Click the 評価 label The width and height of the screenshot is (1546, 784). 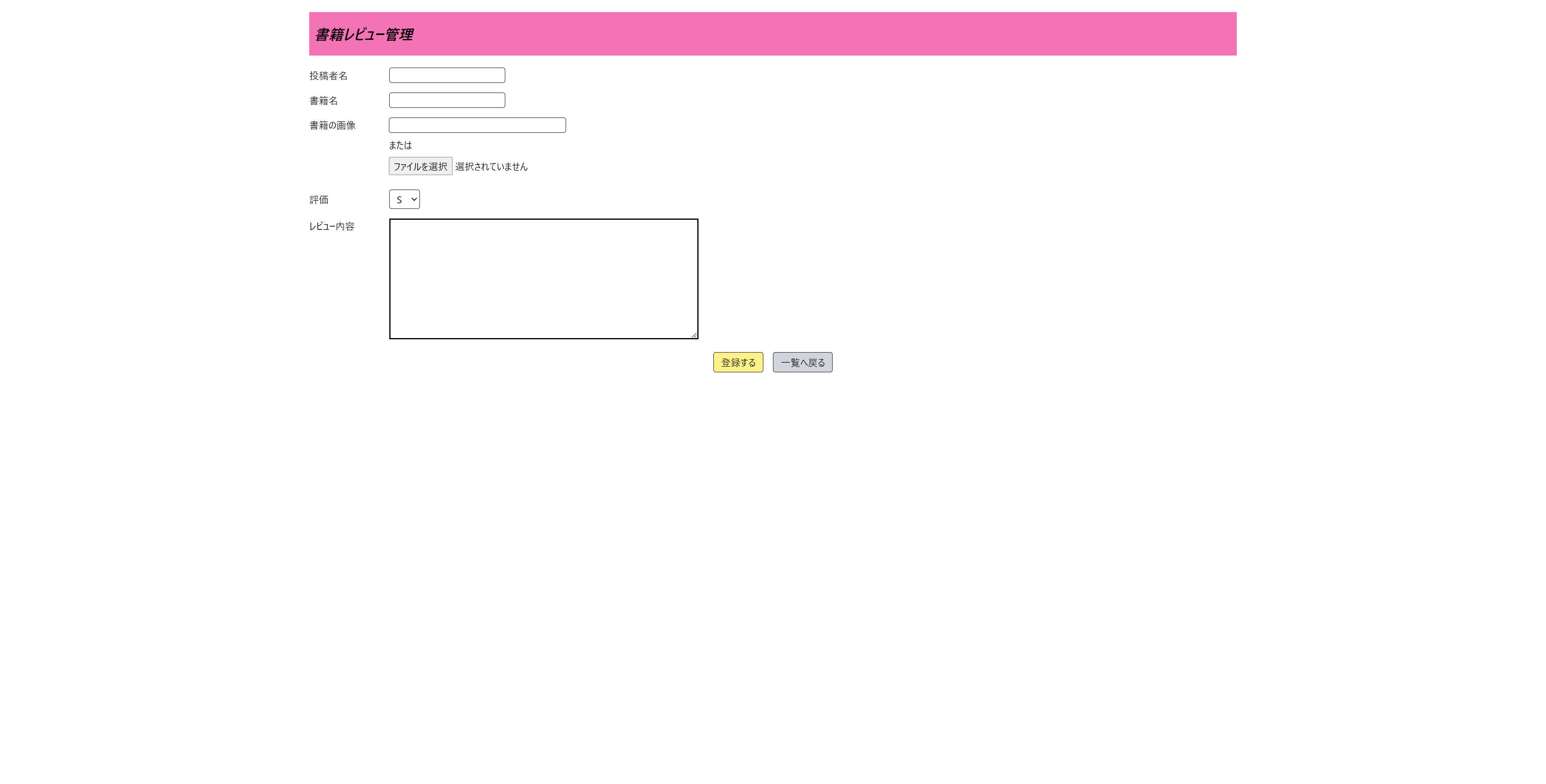click(x=319, y=200)
